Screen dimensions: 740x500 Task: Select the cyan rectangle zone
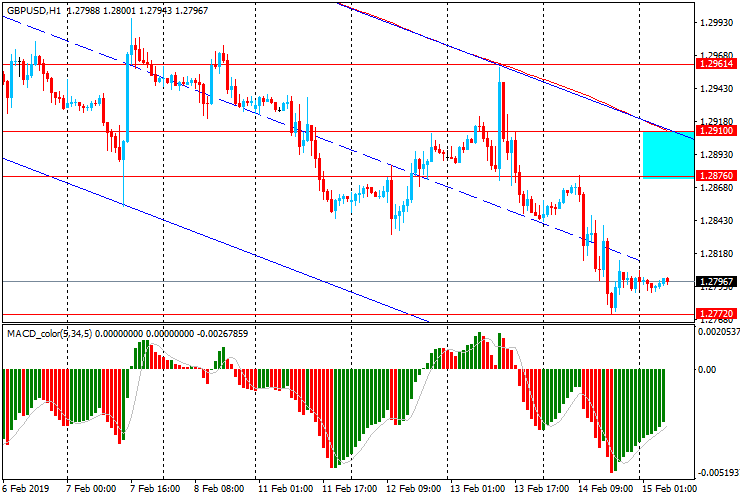click(668, 154)
